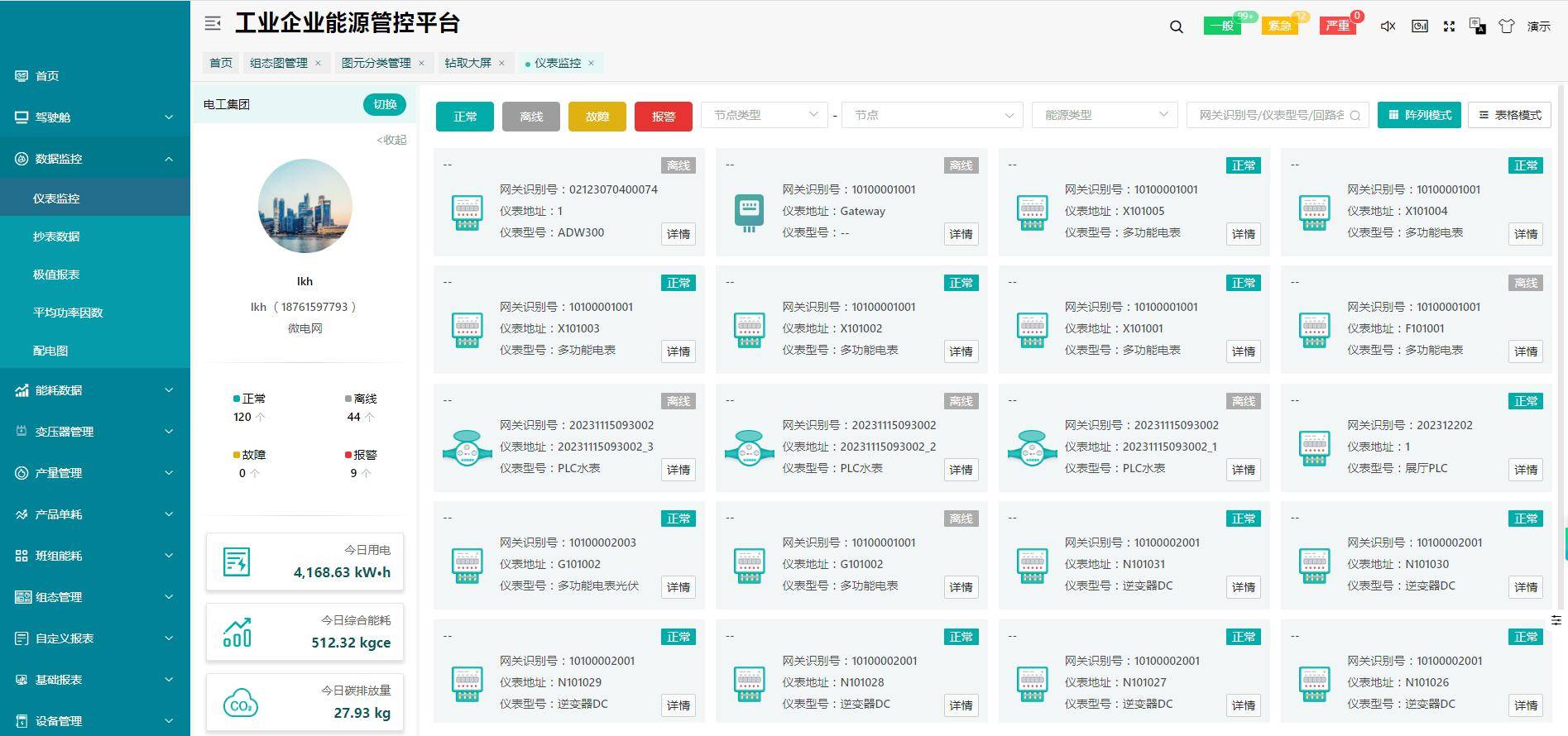
Task: Click the gateway device icon on the Gateway card
Action: (x=749, y=213)
